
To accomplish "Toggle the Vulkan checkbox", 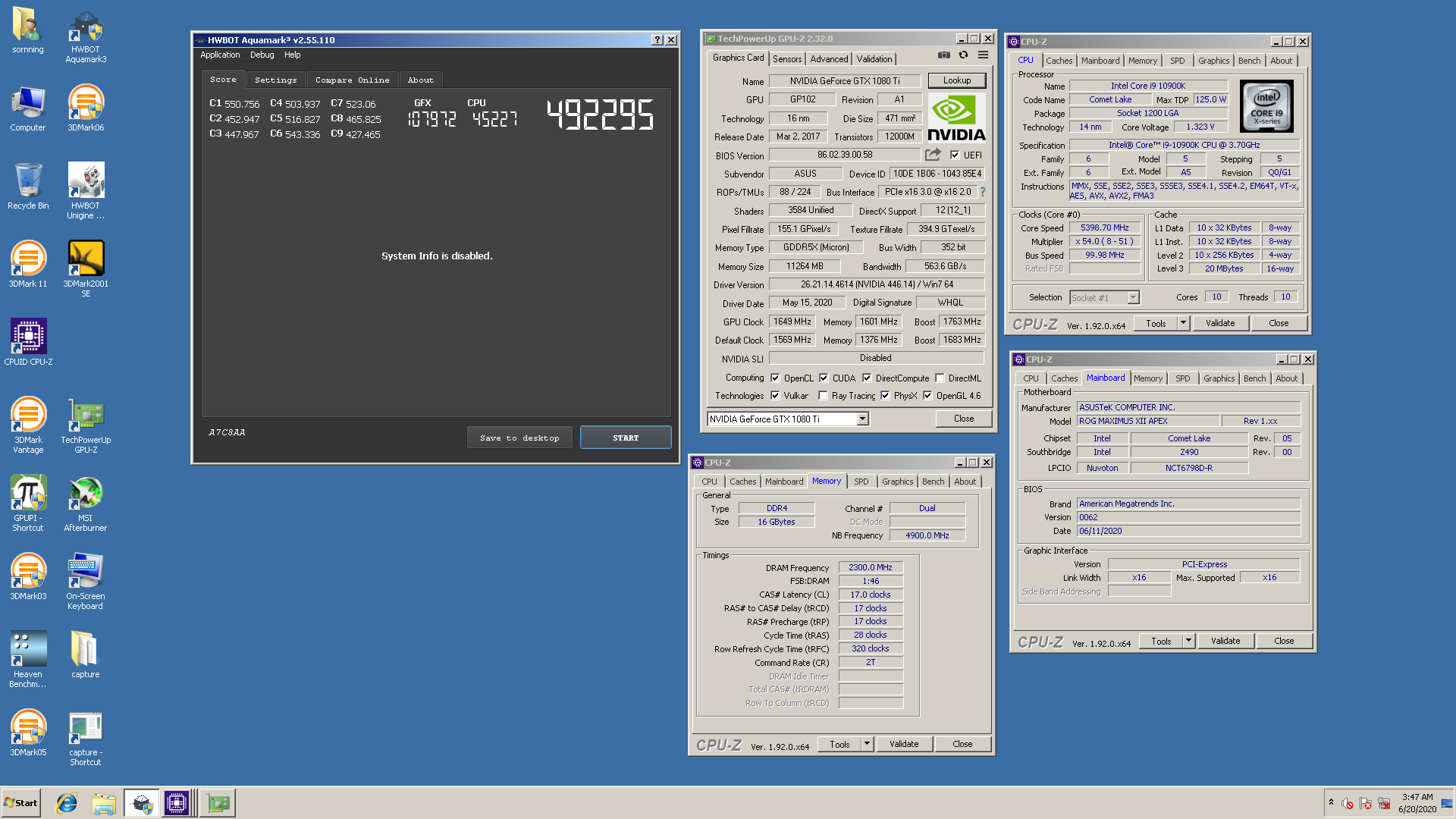I will [775, 395].
